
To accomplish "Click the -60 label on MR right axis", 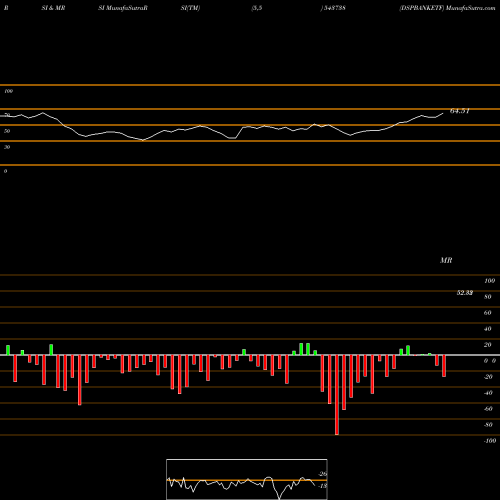I will coord(488,409).
